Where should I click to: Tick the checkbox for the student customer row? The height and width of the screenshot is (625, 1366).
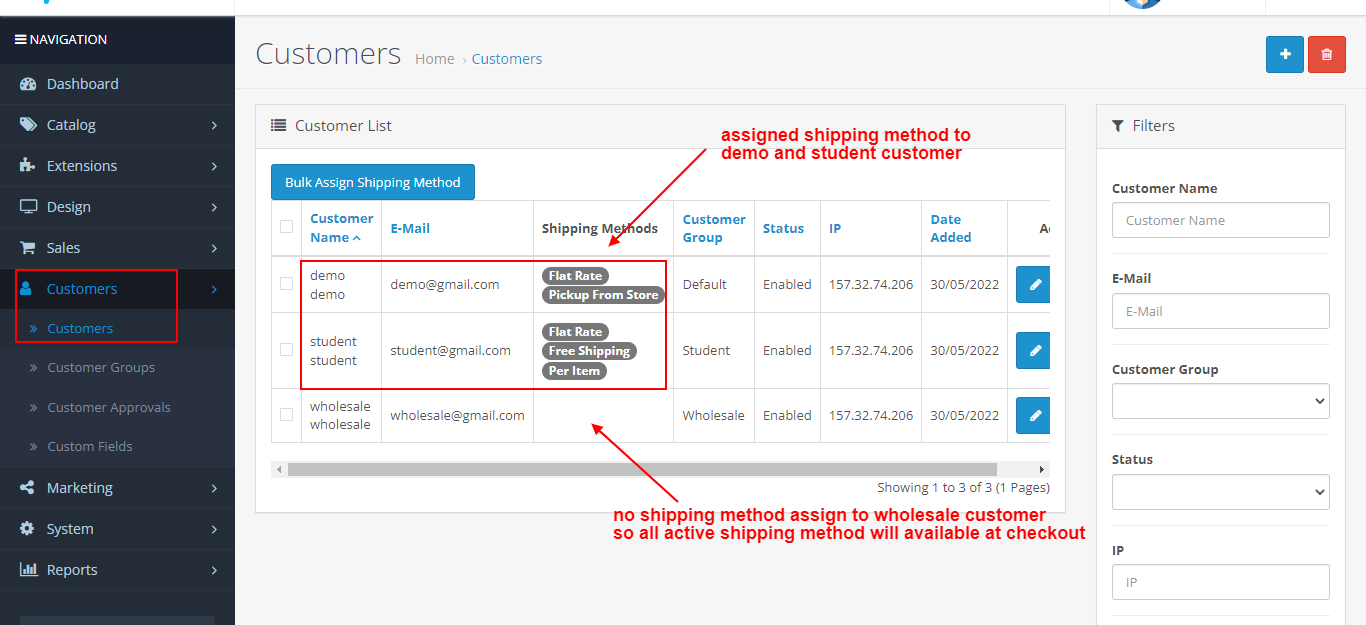(x=286, y=350)
